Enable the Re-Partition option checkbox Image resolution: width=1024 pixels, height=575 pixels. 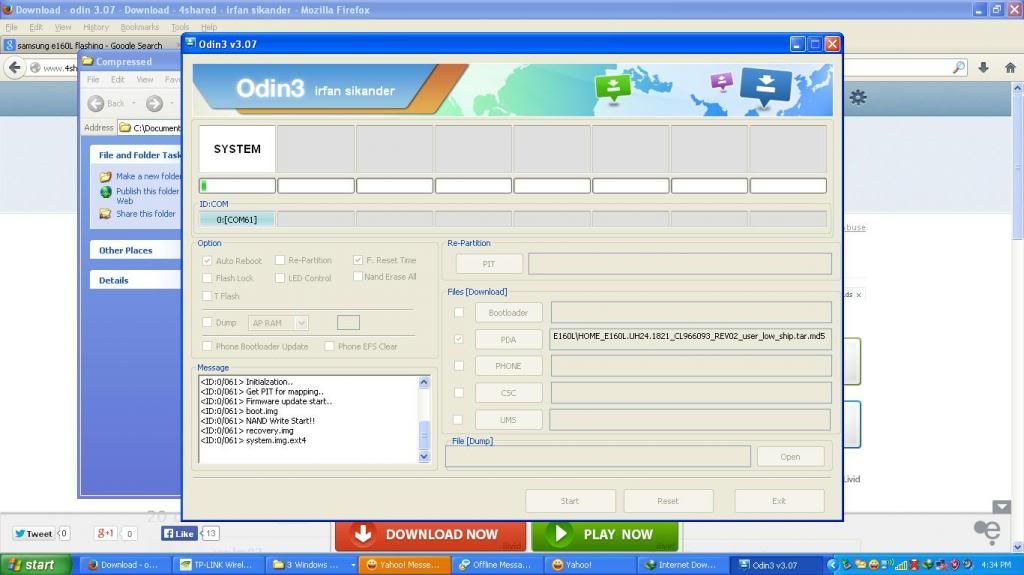pos(280,260)
